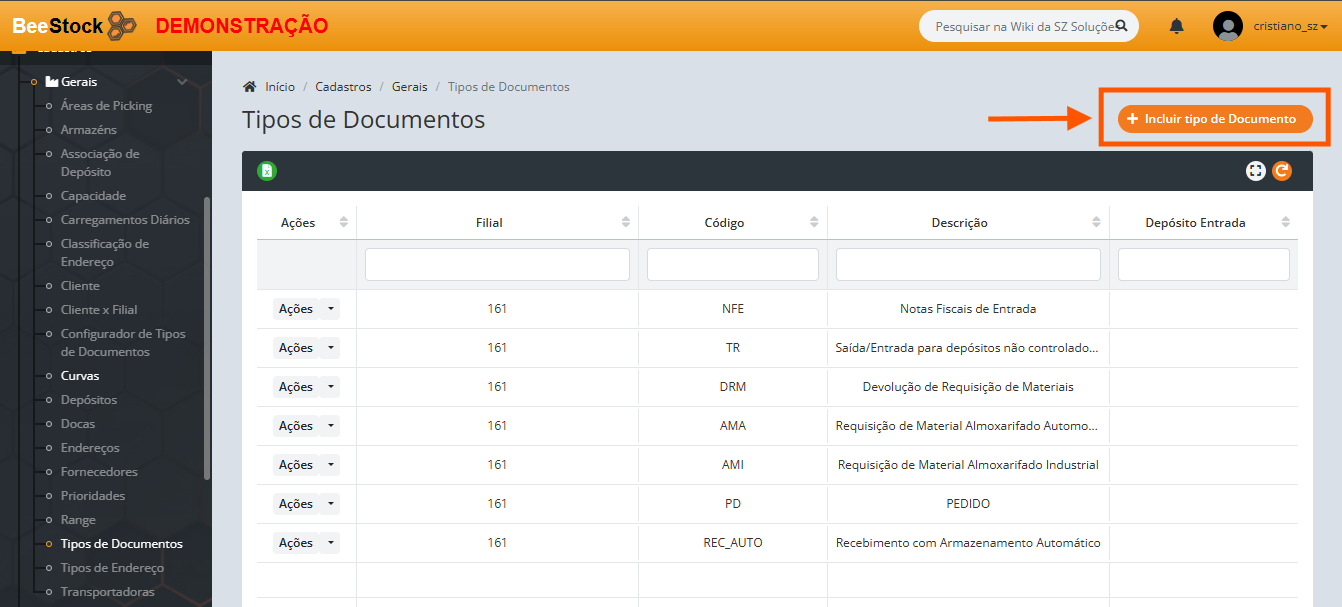The height and width of the screenshot is (607, 1342).
Task: Open cristiano_sz user account dropdown
Action: tap(1290, 26)
